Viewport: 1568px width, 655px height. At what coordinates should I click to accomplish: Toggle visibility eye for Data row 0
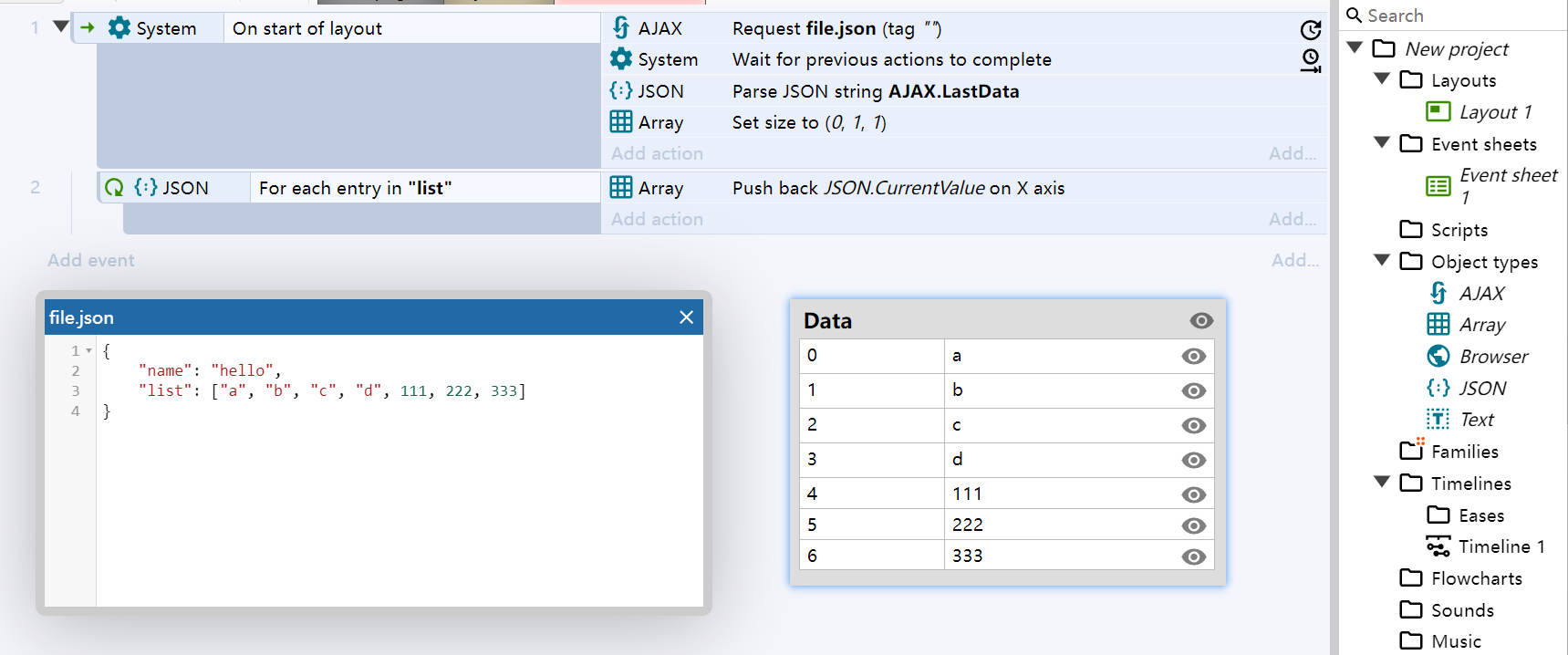1193,356
